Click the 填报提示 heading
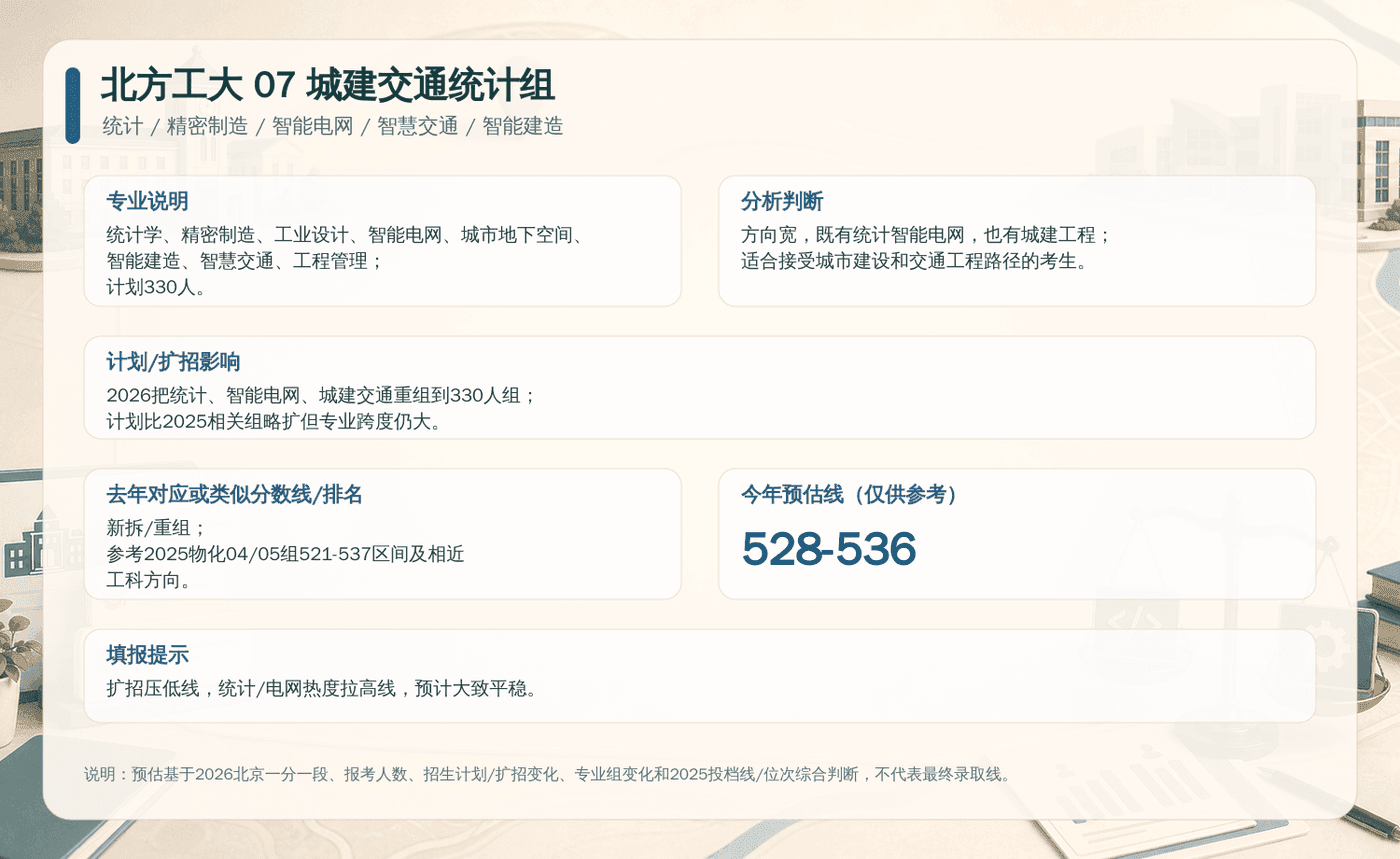Viewport: 1400px width, 859px height. (x=148, y=655)
